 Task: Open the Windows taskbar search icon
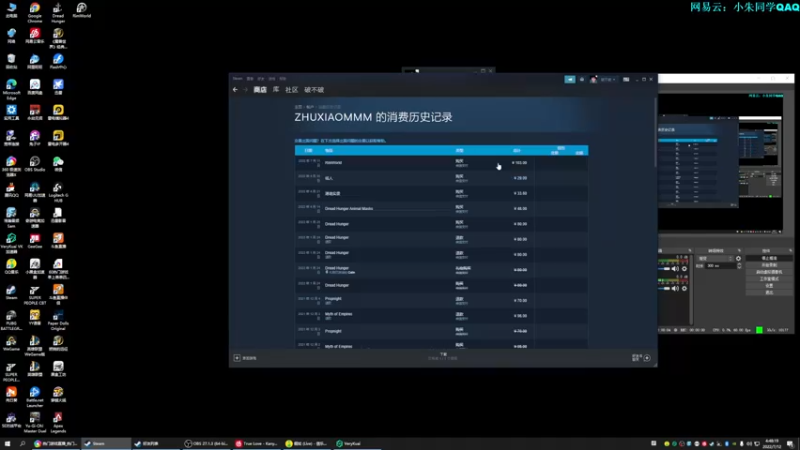tap(22, 444)
